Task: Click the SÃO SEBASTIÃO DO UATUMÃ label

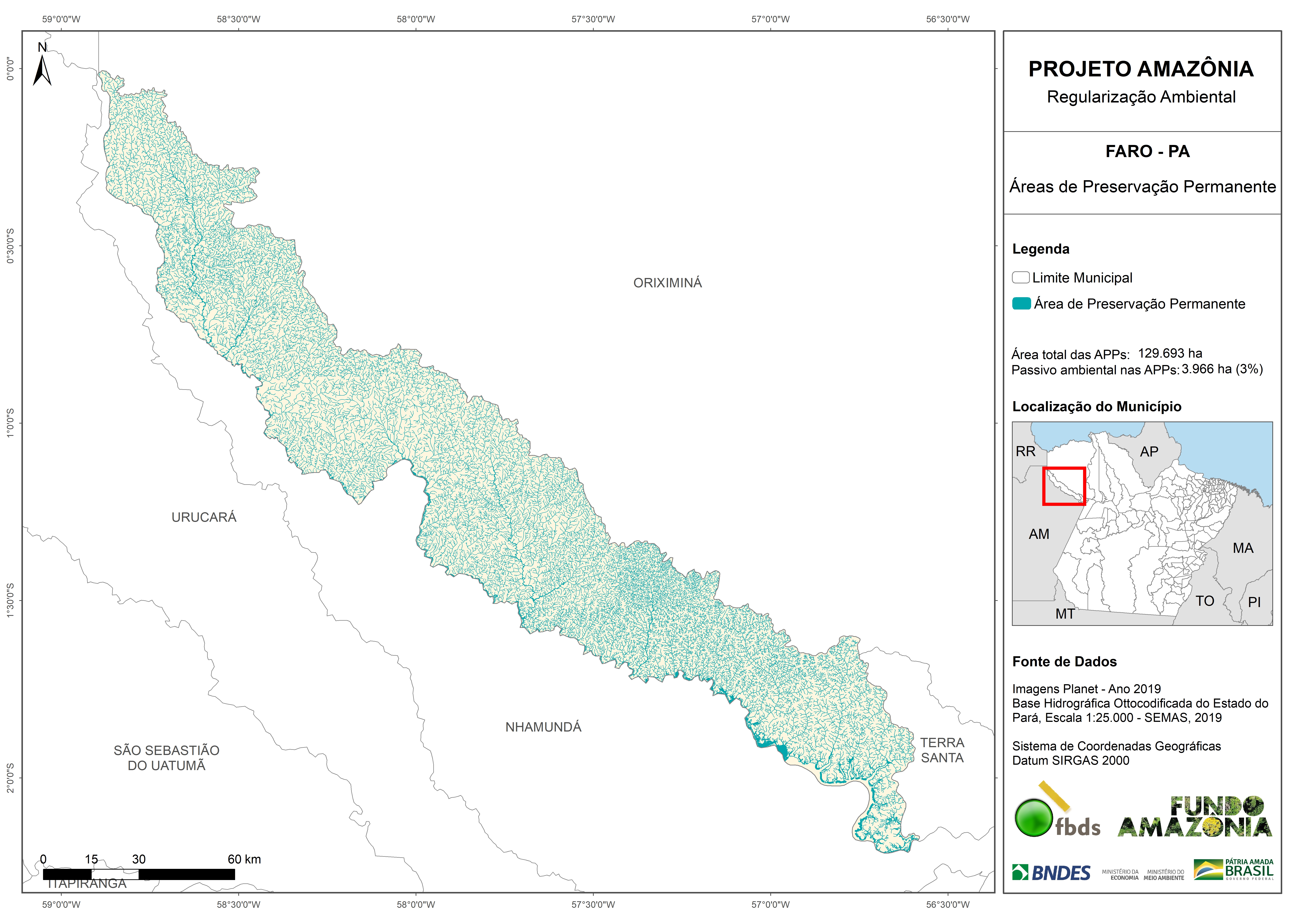Action: (166, 758)
